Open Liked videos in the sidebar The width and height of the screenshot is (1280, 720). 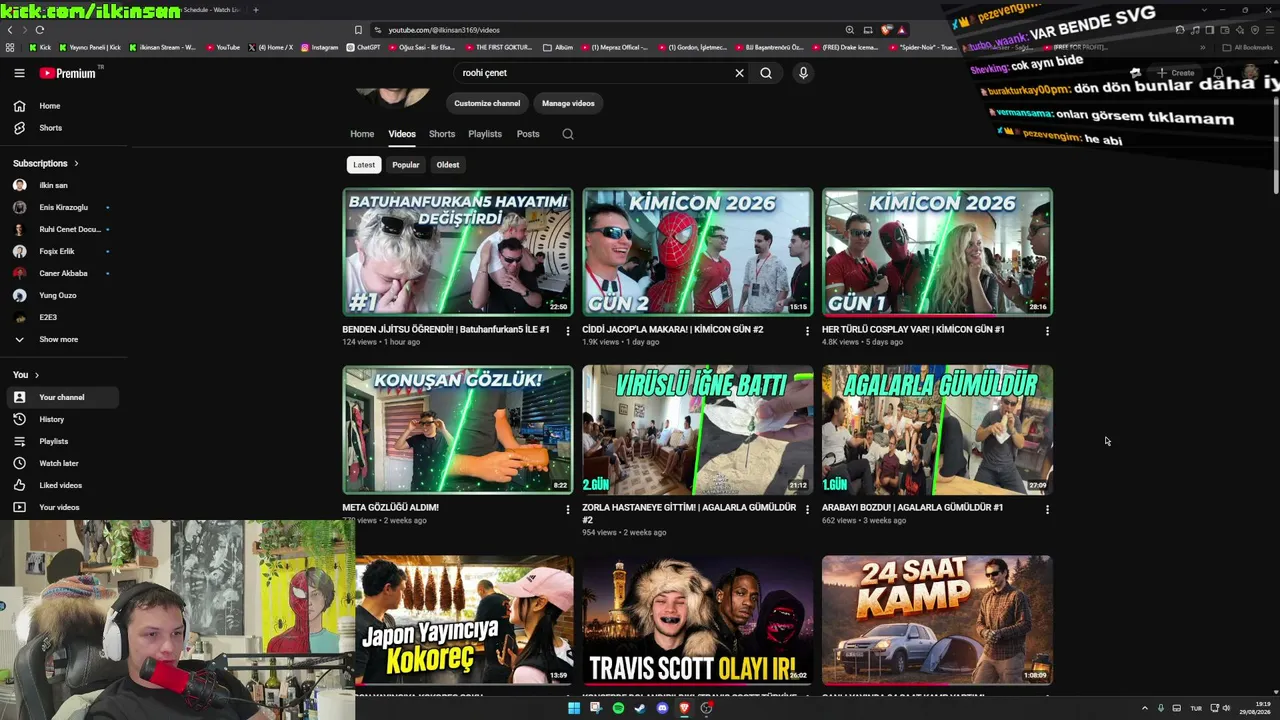pyautogui.click(x=62, y=485)
